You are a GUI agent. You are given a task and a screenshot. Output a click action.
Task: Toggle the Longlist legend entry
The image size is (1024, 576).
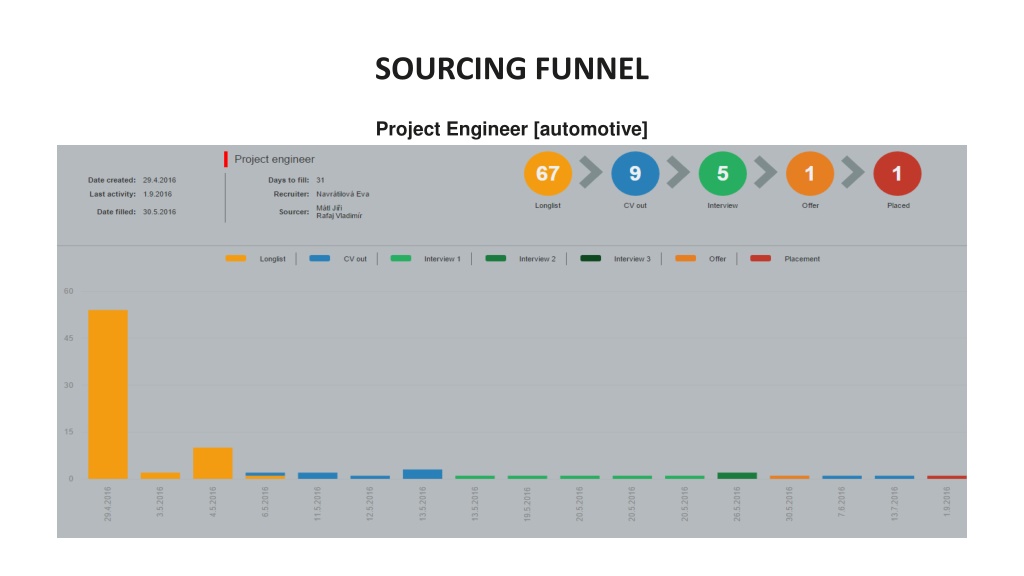coord(255,259)
